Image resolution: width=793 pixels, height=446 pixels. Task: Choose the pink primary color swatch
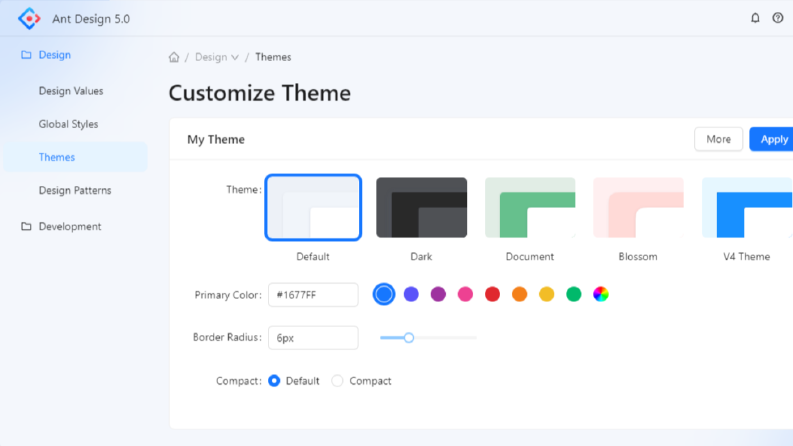tap(465, 294)
